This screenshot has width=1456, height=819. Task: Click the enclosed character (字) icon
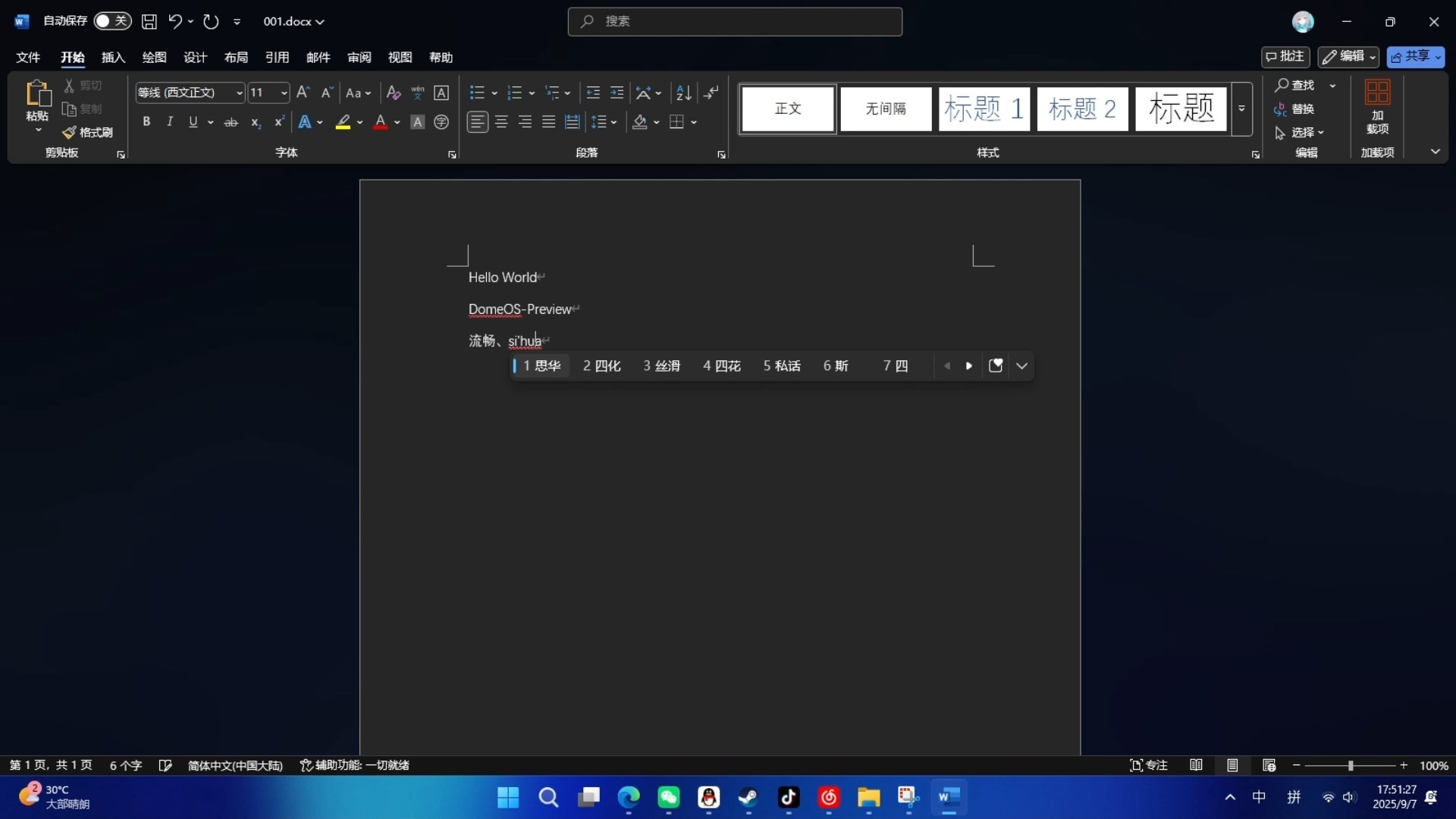(441, 122)
